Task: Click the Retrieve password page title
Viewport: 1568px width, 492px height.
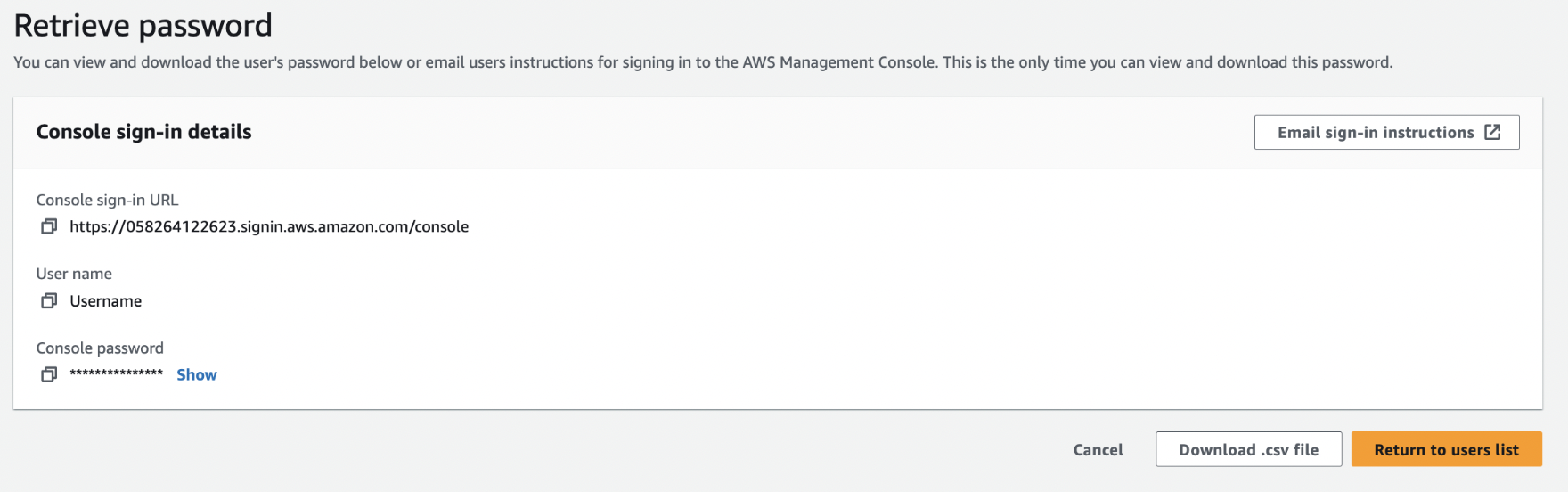Action: 143,26
